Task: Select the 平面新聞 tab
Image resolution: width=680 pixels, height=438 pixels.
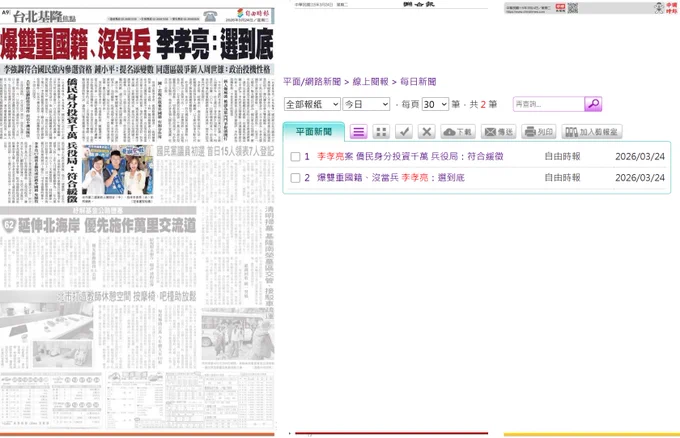Action: pos(314,132)
